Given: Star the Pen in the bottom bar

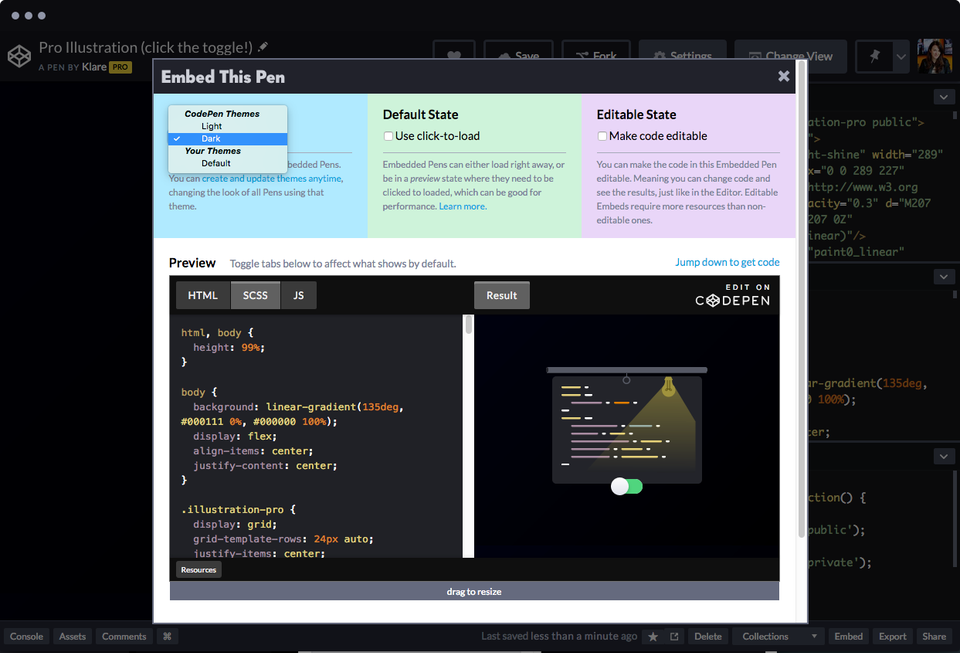Looking at the screenshot, I should 651,636.
